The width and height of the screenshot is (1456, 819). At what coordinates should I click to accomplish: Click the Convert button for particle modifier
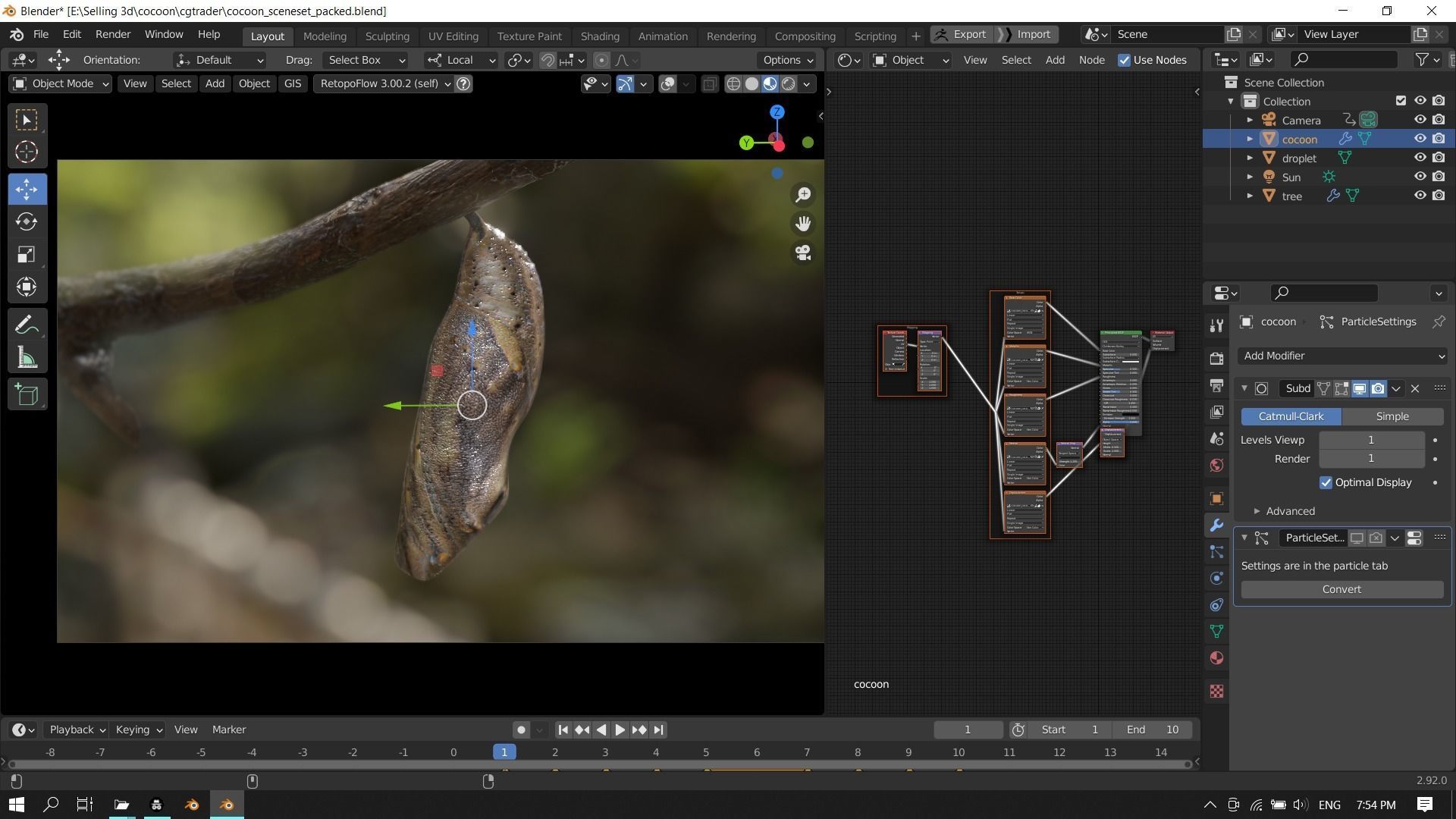tap(1341, 589)
